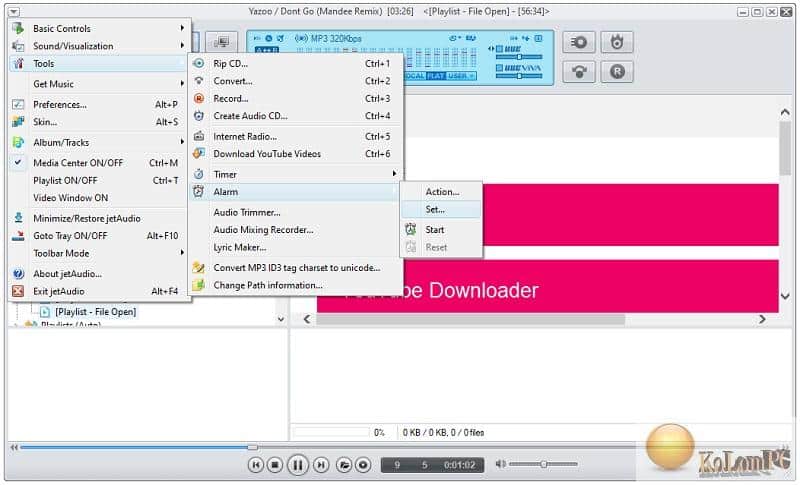Adjust the volume slider
Viewport: 800px width, 485px height.
click(544, 464)
